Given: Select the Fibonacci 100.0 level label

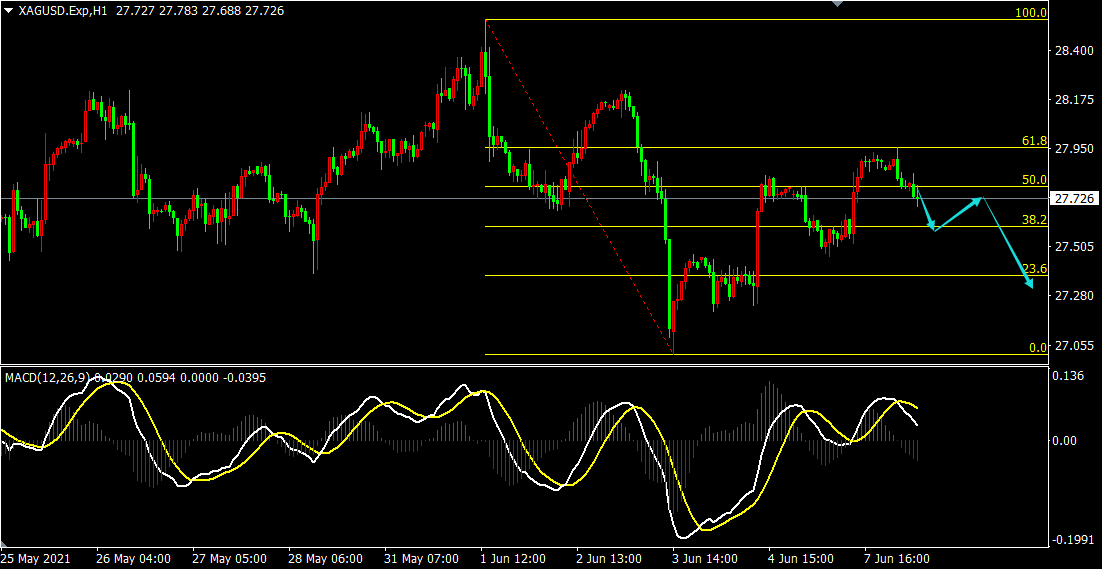Looking at the screenshot, I should pyautogui.click(x=1031, y=13).
